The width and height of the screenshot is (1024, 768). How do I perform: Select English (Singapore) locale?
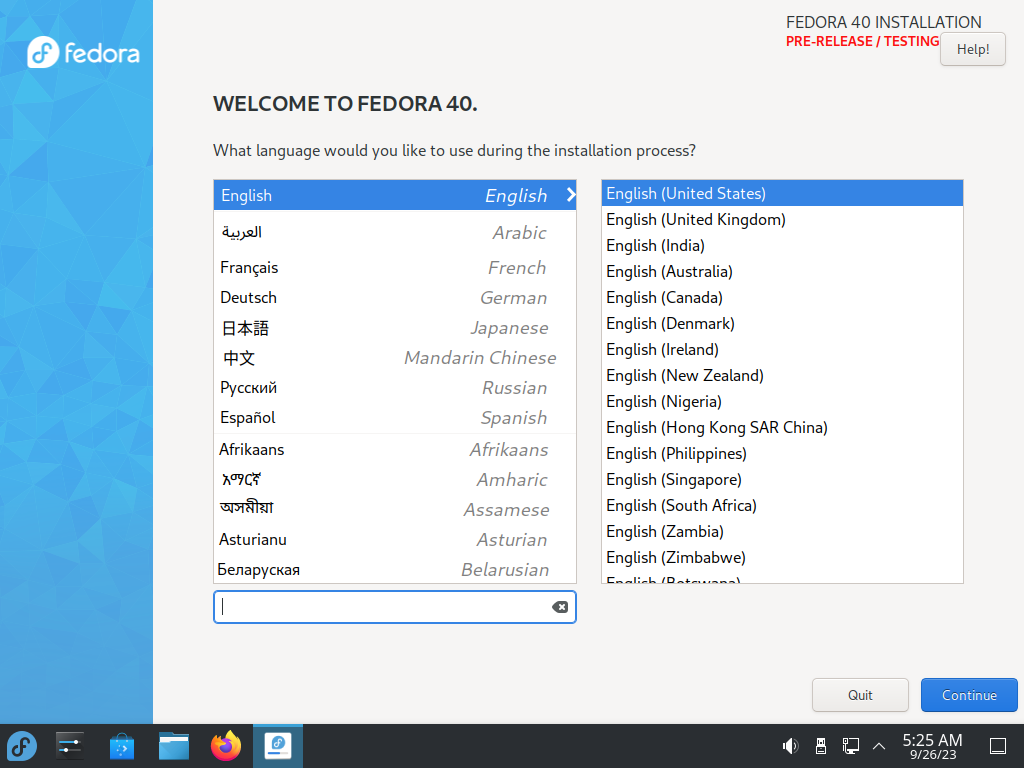click(782, 479)
